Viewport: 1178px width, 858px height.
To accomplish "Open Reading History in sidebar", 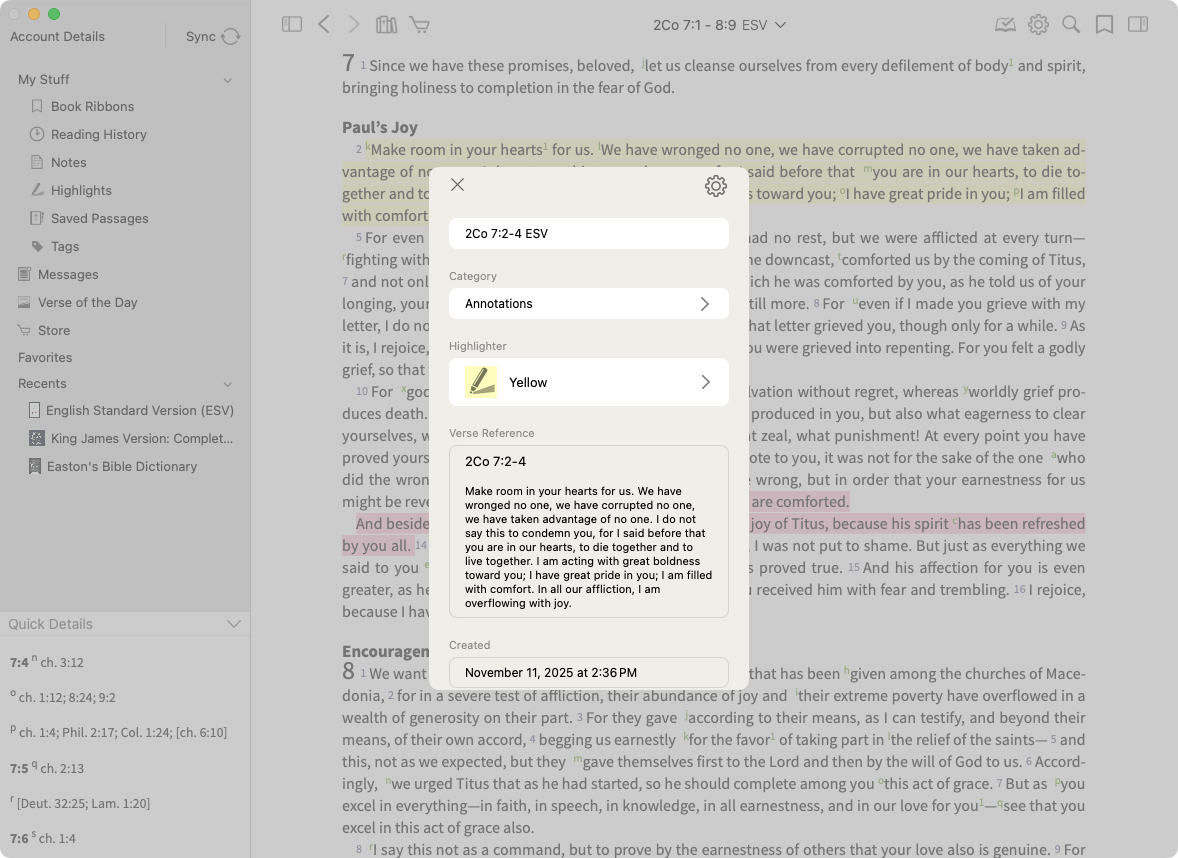I will click(98, 134).
